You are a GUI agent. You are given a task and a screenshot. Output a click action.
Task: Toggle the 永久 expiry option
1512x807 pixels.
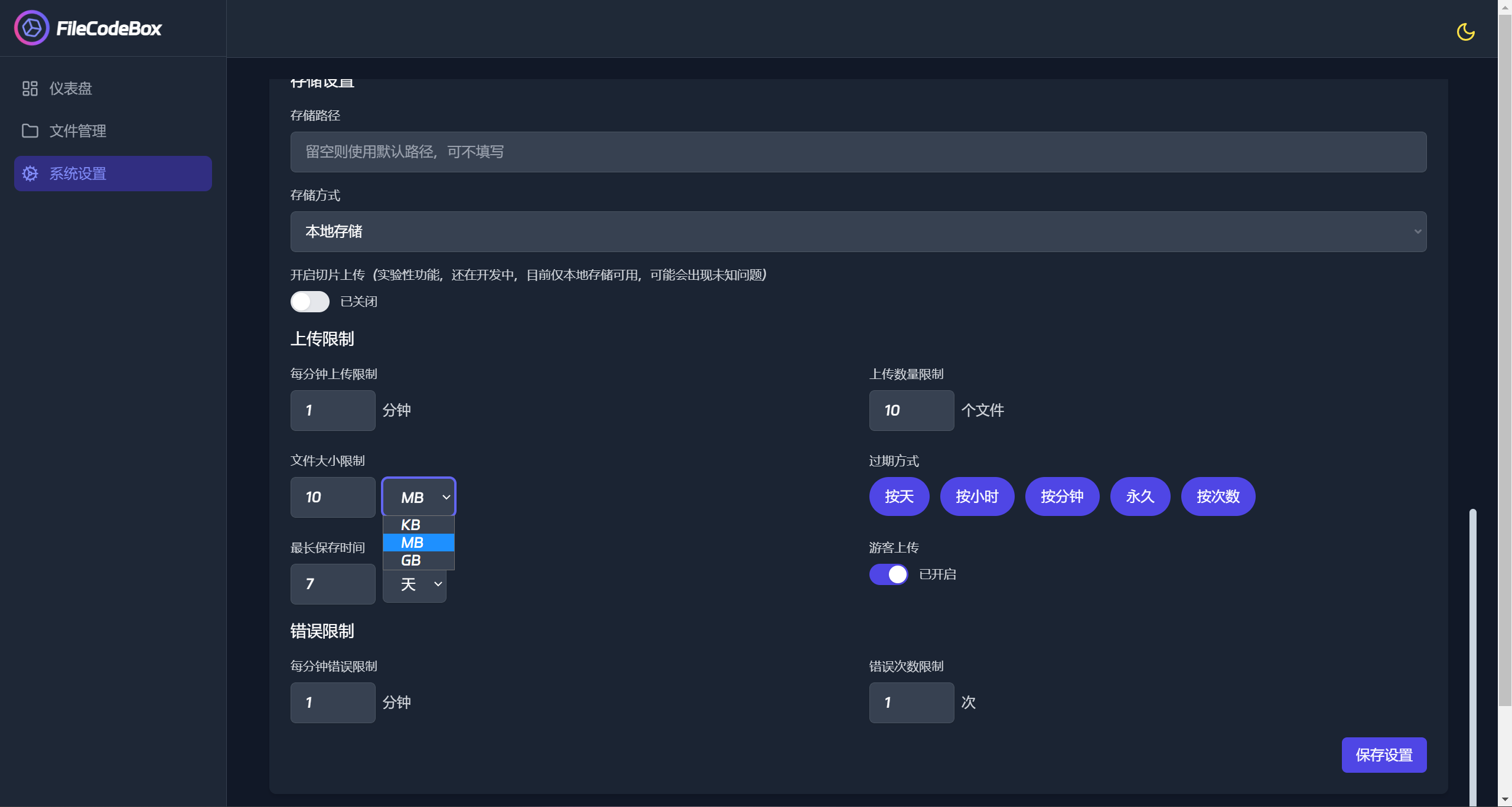point(1139,496)
